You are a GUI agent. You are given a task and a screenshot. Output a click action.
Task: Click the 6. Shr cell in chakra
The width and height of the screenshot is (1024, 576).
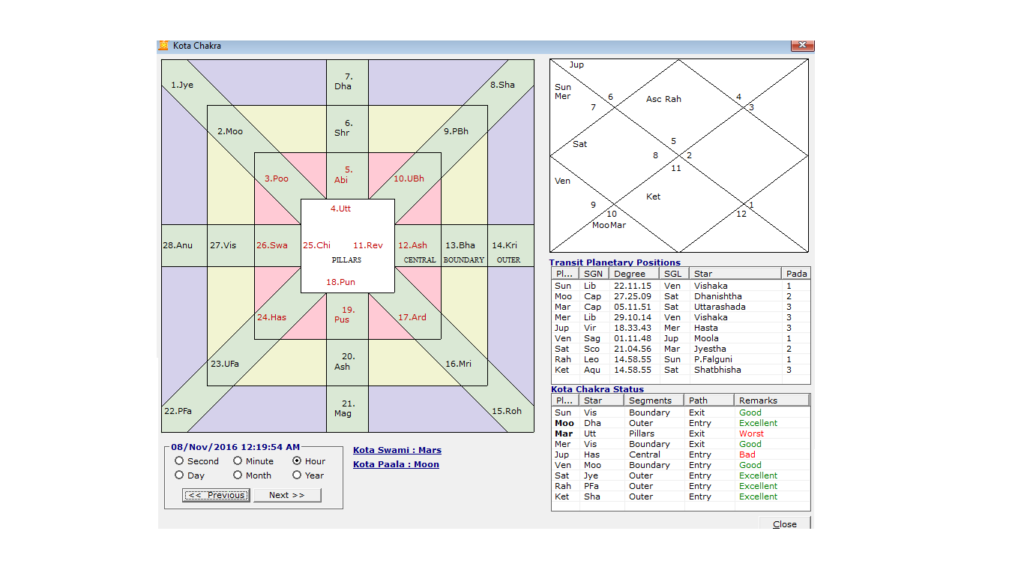tap(343, 128)
